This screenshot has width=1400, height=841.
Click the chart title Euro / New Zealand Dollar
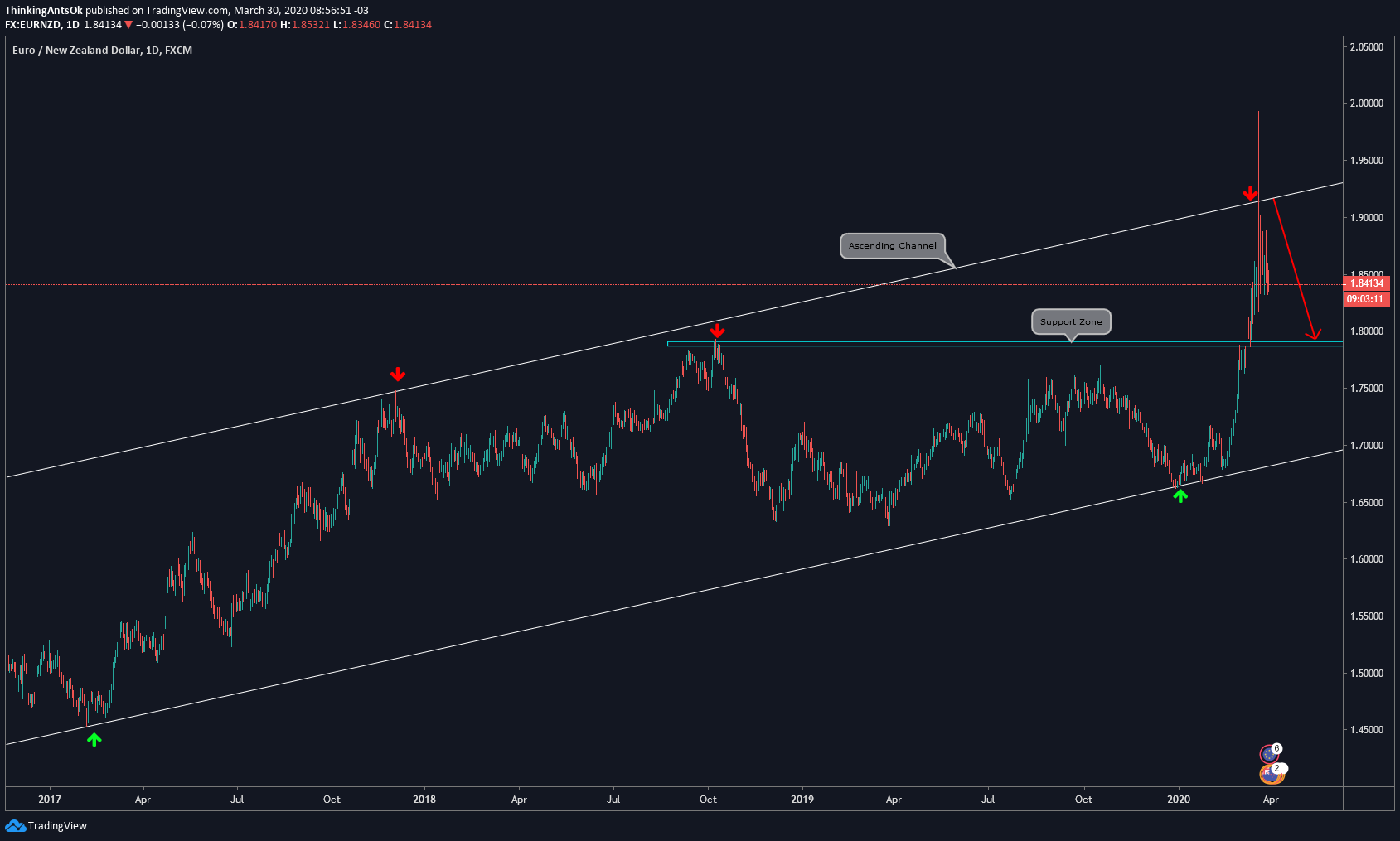pos(76,51)
